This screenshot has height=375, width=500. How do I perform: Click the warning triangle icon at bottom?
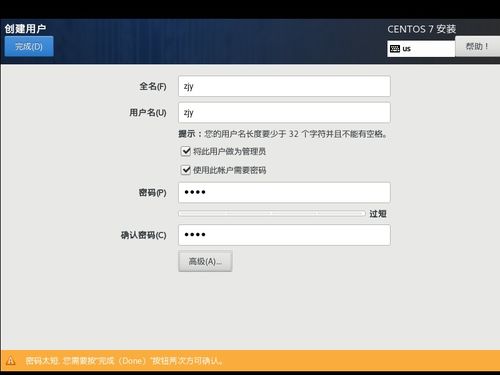click(11, 361)
